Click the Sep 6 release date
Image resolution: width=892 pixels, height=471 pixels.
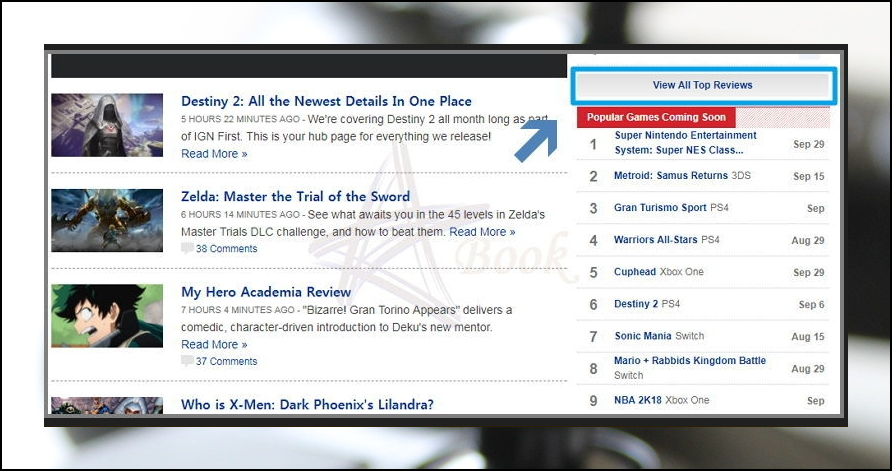tap(811, 304)
